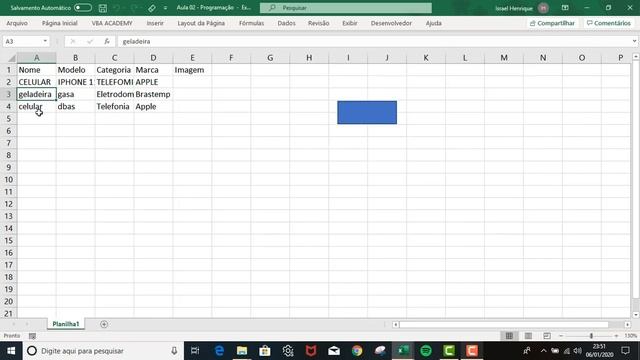Click horizontal scrollbar left arrow
Image resolution: width=640 pixels, height=360 pixels.
(x=395, y=324)
